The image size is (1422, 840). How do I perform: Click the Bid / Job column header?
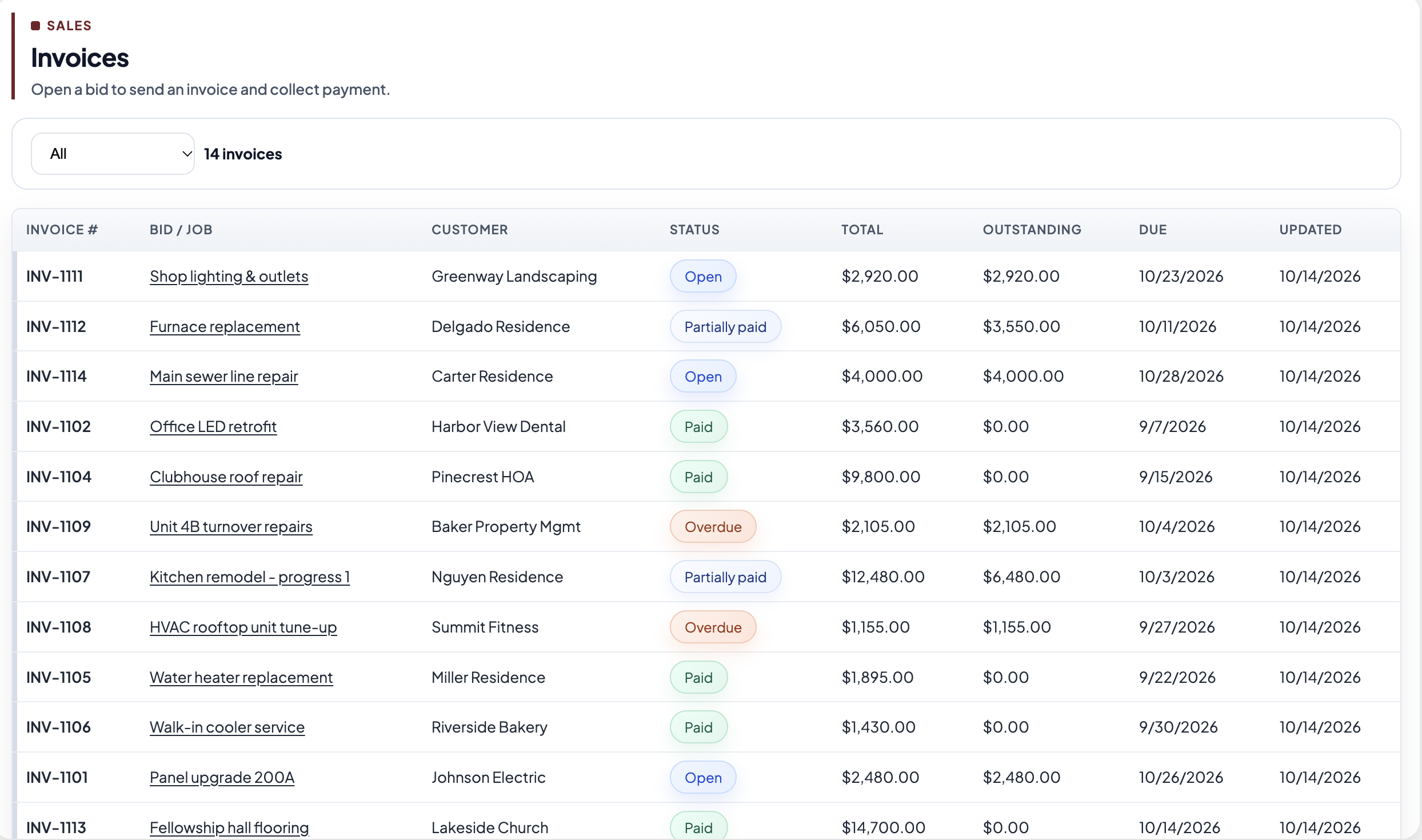[181, 230]
